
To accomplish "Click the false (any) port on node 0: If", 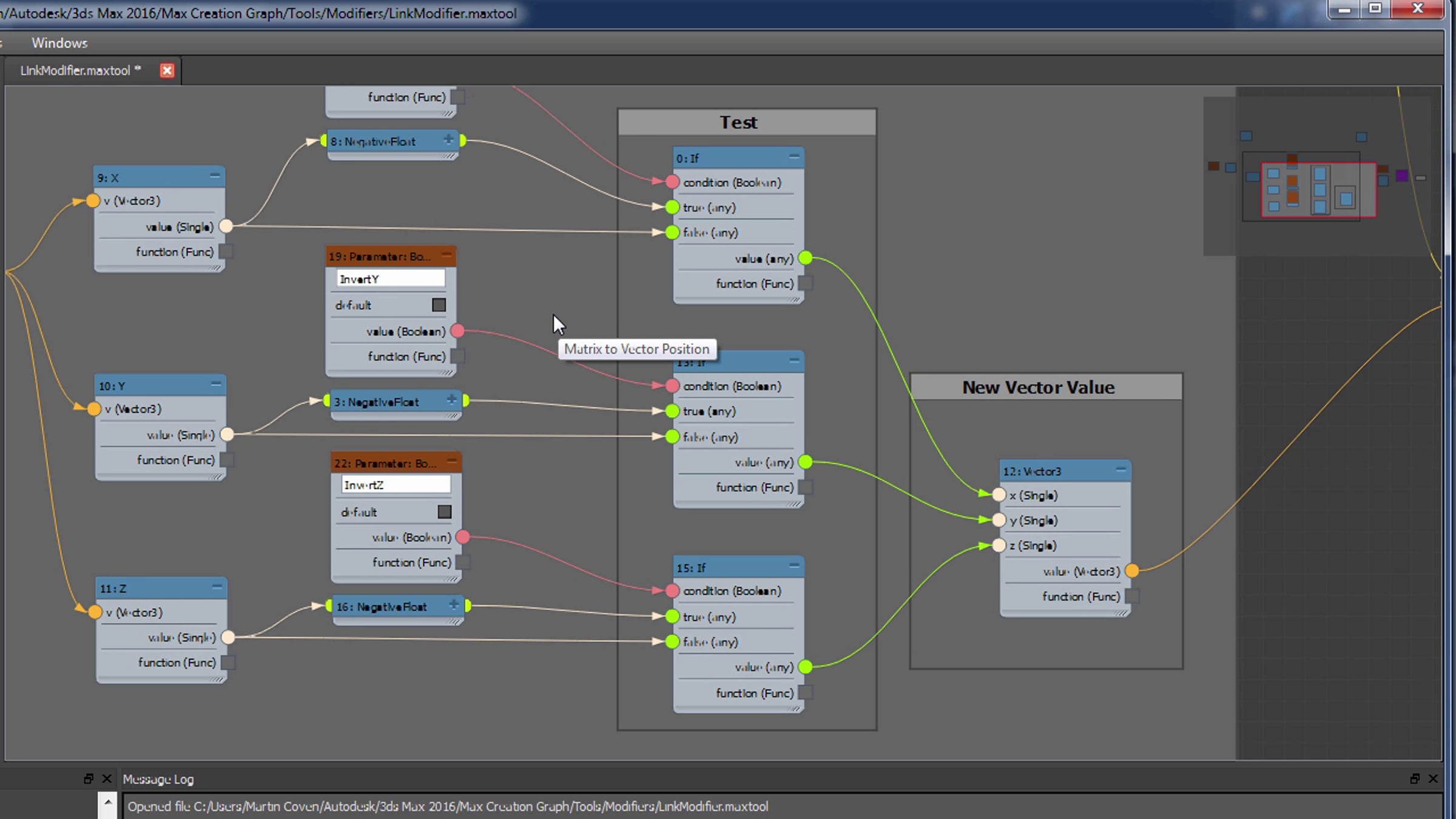I will 672,232.
